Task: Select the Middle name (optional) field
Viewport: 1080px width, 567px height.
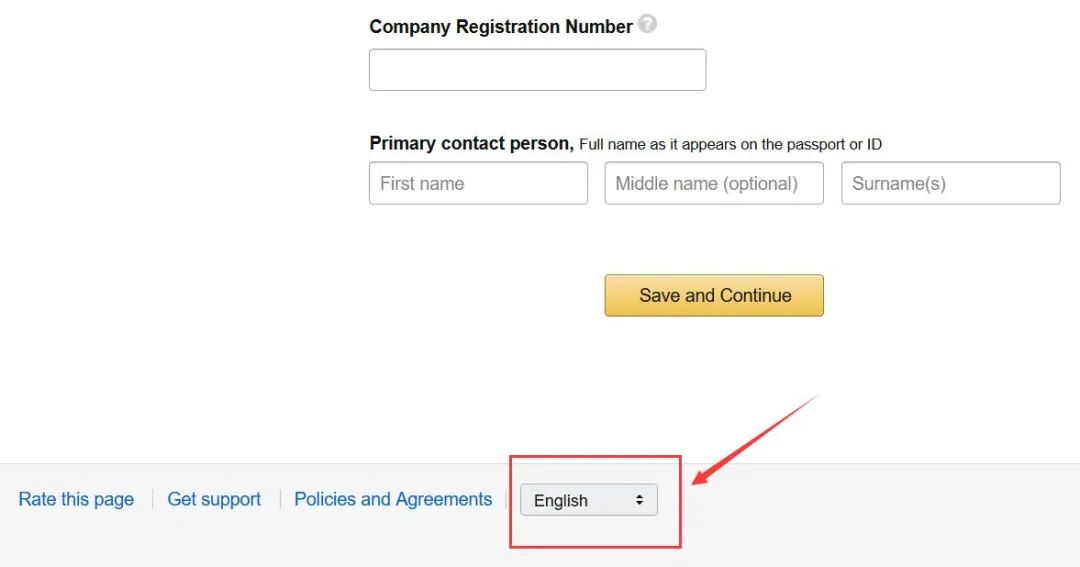Action: (x=713, y=184)
